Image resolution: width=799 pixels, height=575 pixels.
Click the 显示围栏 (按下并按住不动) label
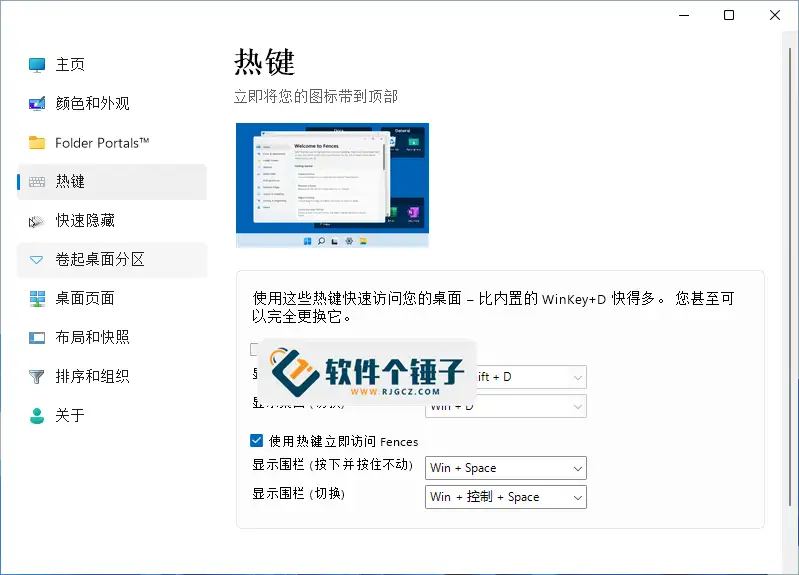(332, 465)
